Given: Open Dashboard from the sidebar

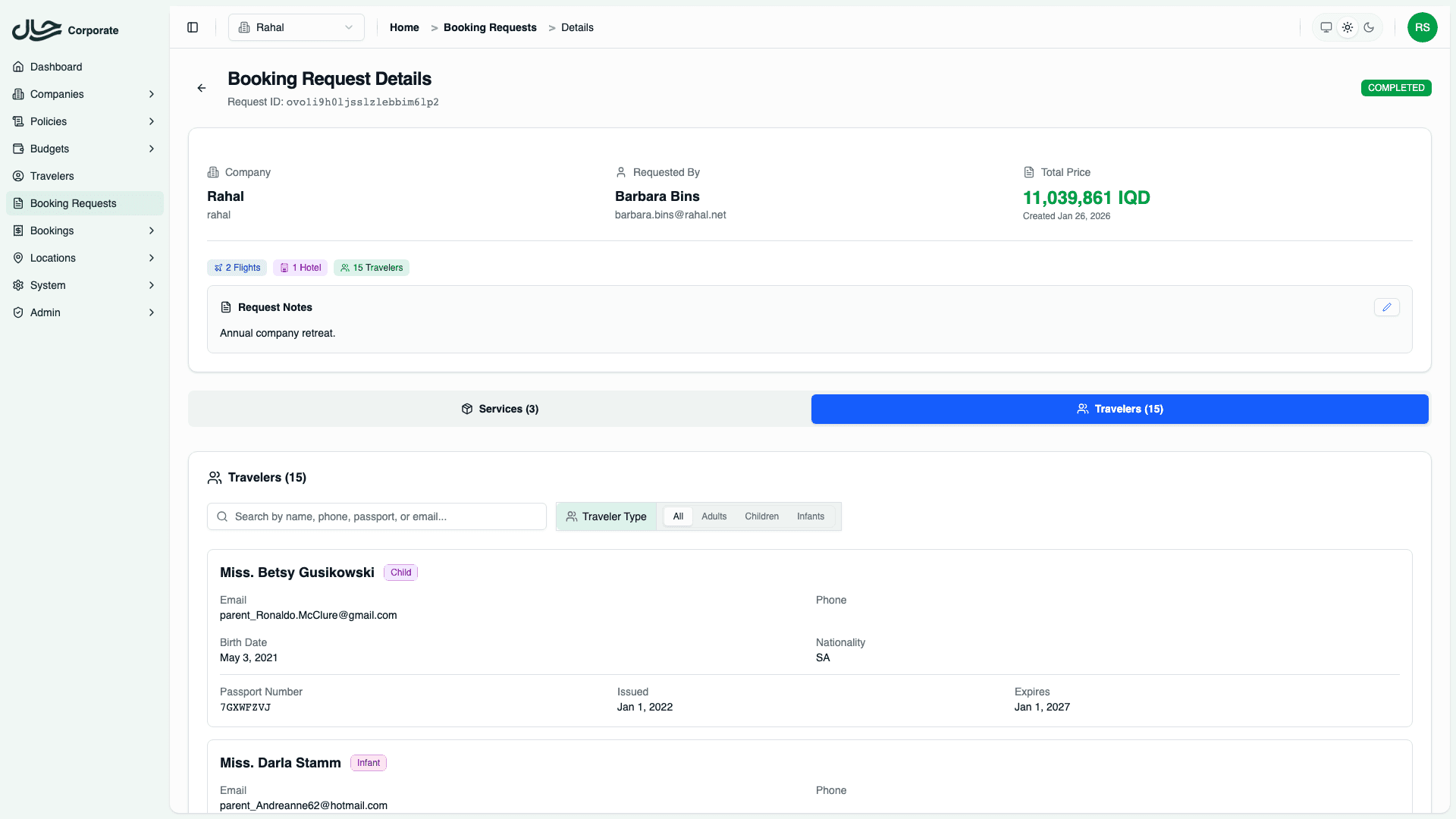Looking at the screenshot, I should tap(56, 67).
